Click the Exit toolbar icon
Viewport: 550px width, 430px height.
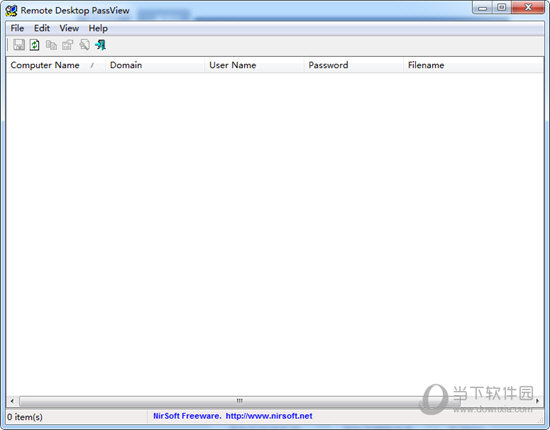[101, 45]
